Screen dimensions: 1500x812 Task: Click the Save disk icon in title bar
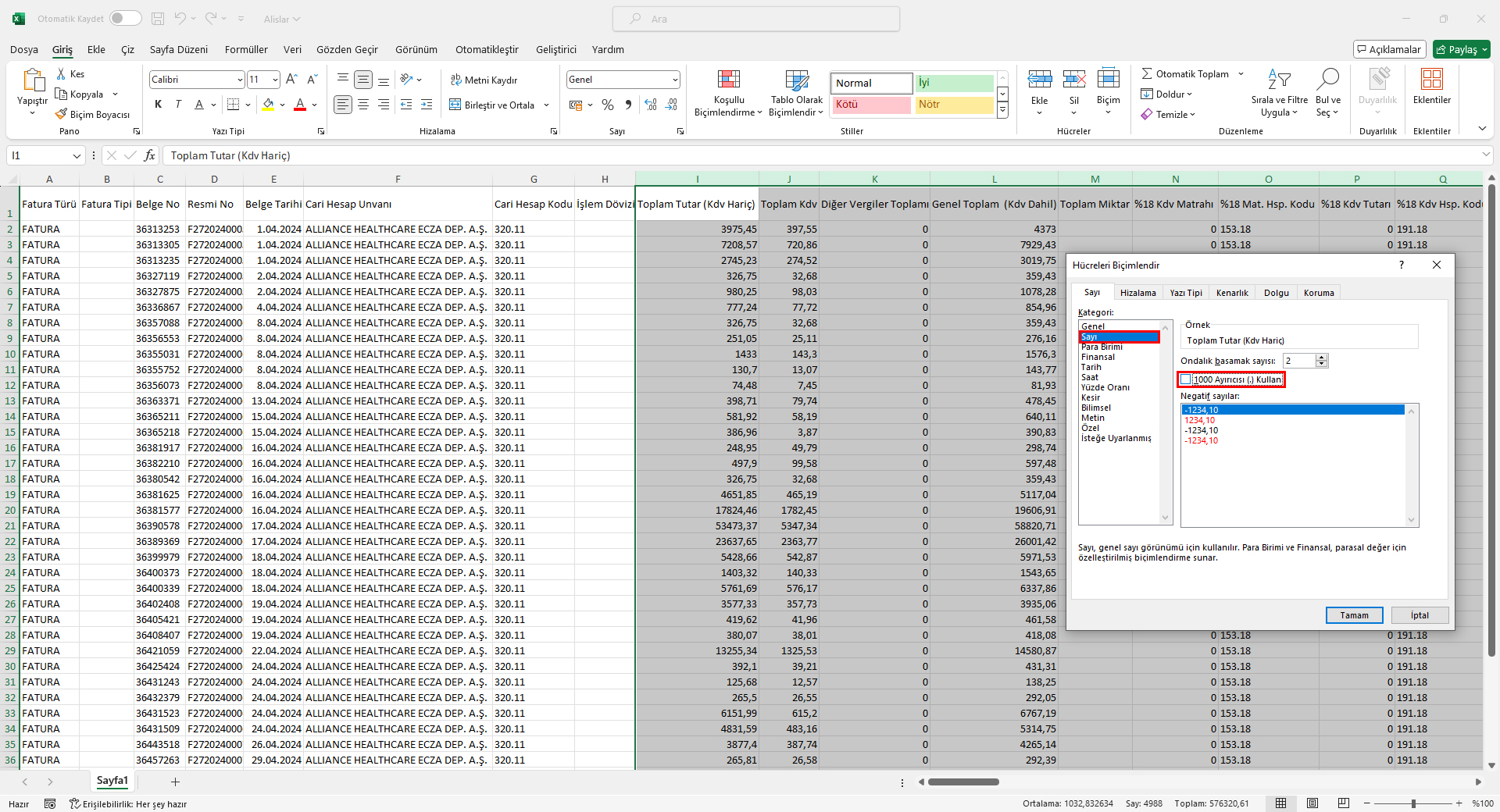point(158,19)
